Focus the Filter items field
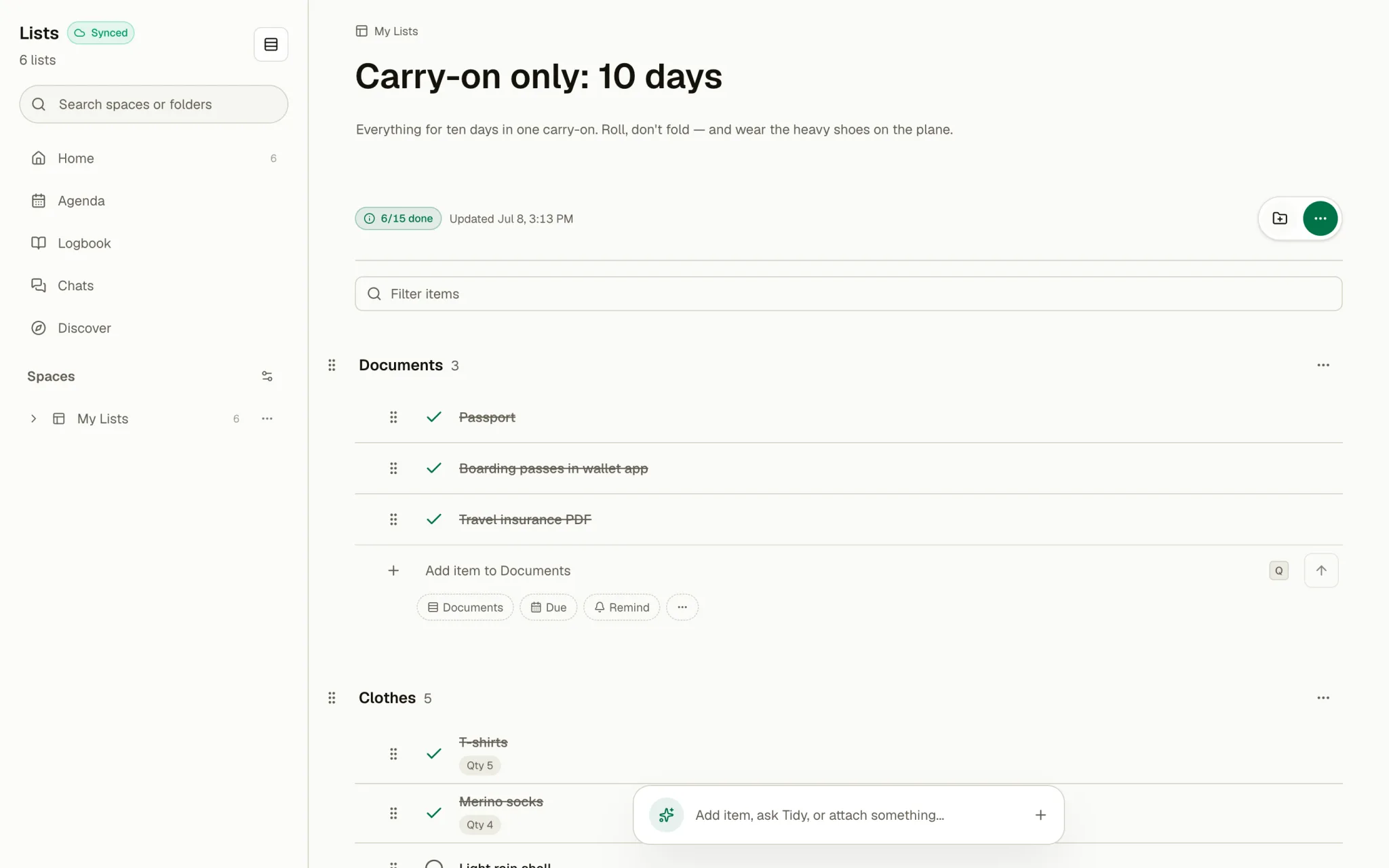1389x868 pixels. pos(848,294)
